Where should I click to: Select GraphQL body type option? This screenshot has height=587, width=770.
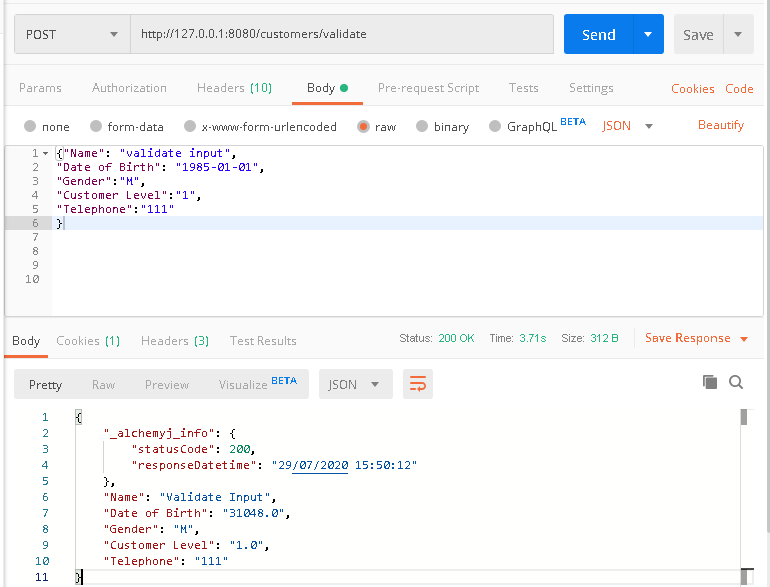click(x=494, y=127)
